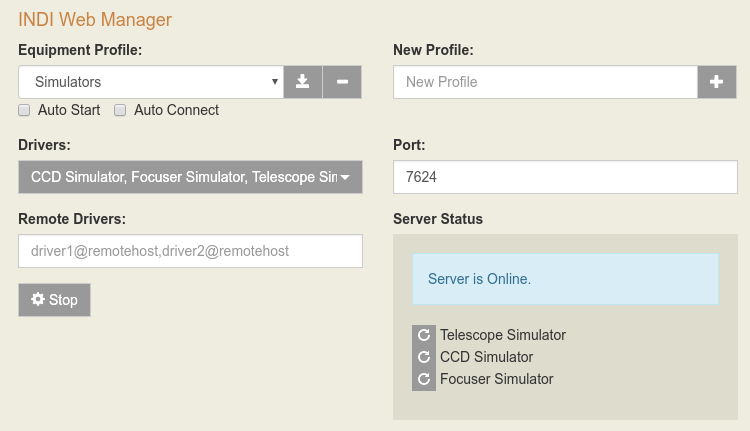Expand the Drivers selection dropdown
Viewport: 750px width, 431px height.
pyautogui.click(x=180, y=177)
